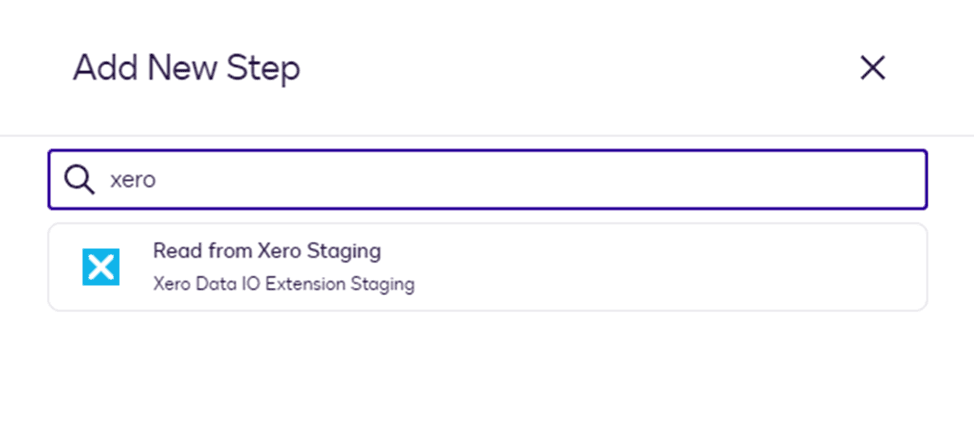Select the Read from Xero Staging step
974x425 pixels.
coord(266,251)
